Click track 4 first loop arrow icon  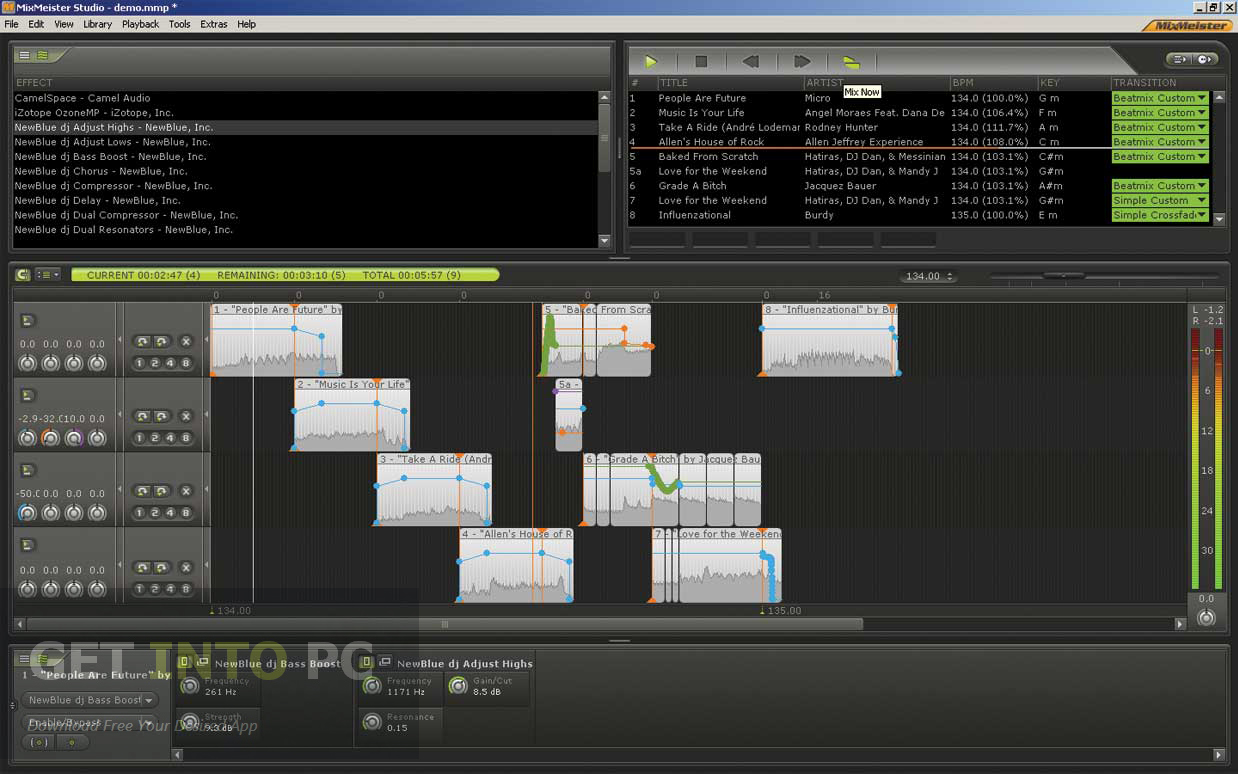(142, 566)
